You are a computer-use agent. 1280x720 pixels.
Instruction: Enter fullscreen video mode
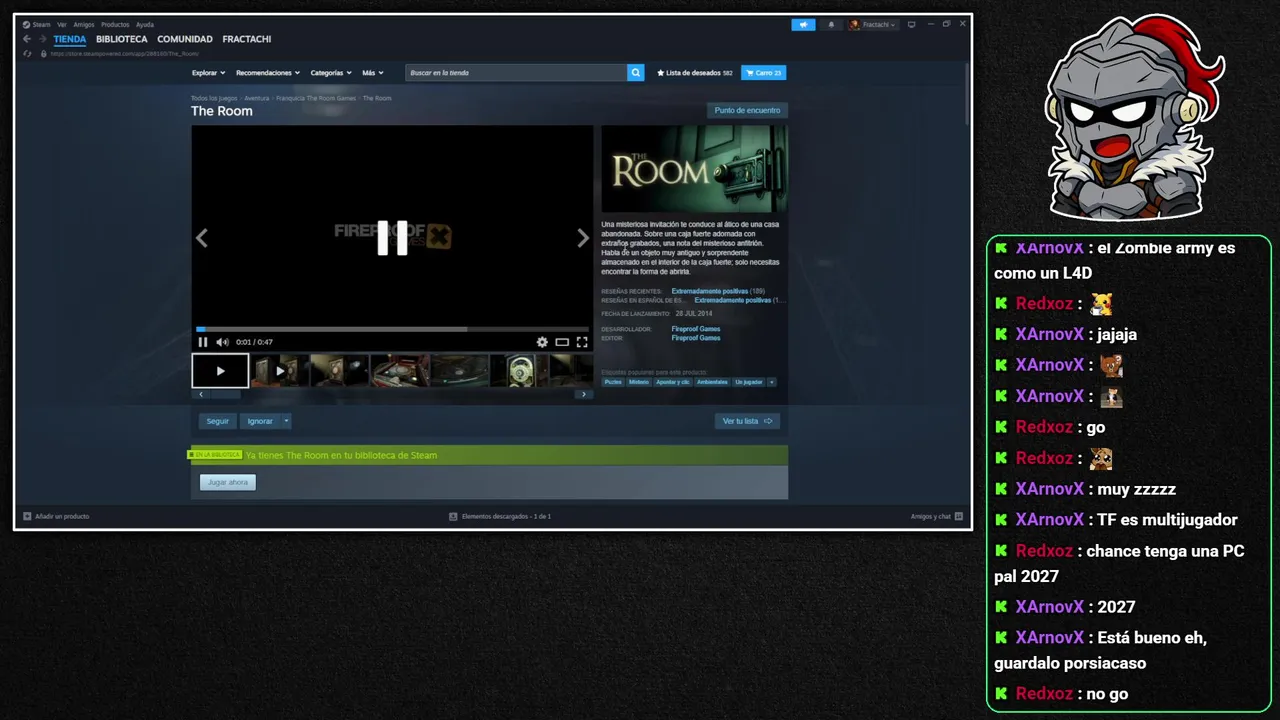(x=582, y=342)
